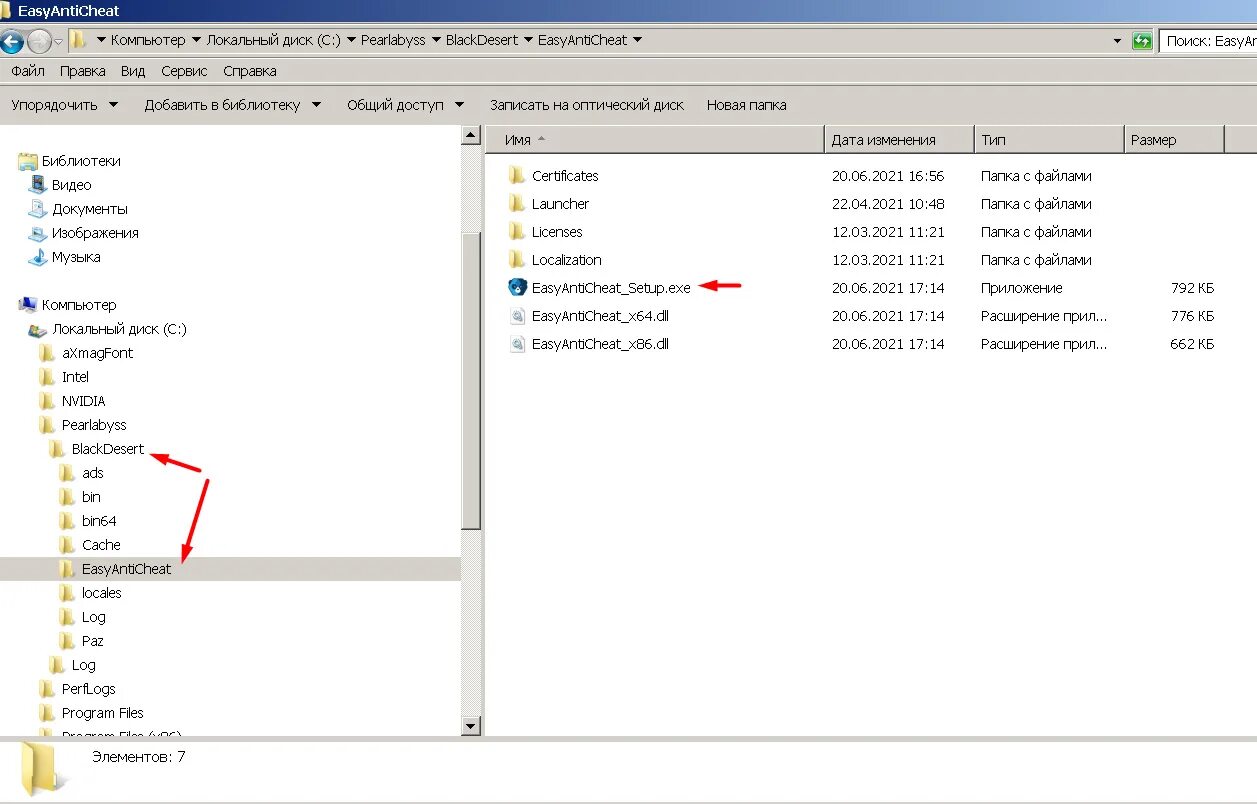The height and width of the screenshot is (804, 1257).
Task: Sort by the Дата изменения column header
Action: [899, 140]
